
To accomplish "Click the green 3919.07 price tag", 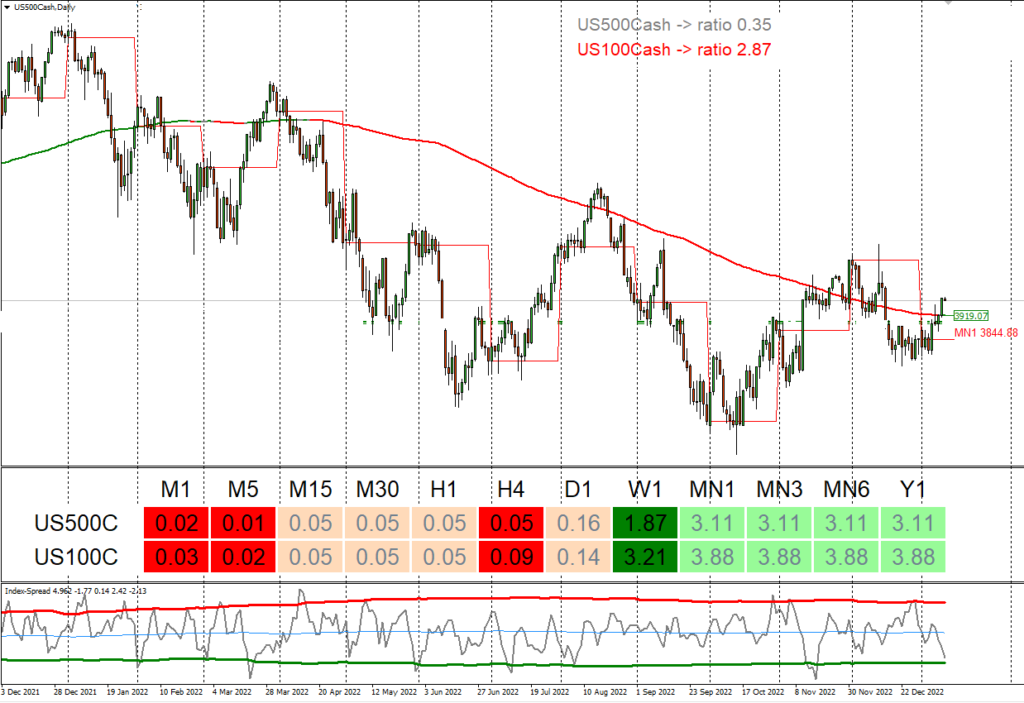I will coord(970,316).
